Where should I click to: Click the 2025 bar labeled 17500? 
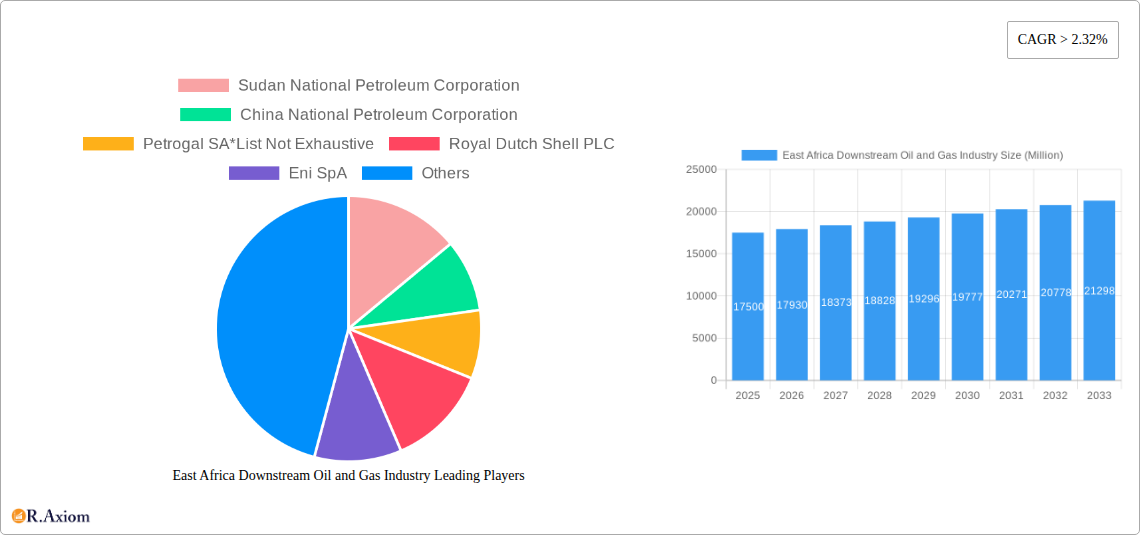point(748,306)
